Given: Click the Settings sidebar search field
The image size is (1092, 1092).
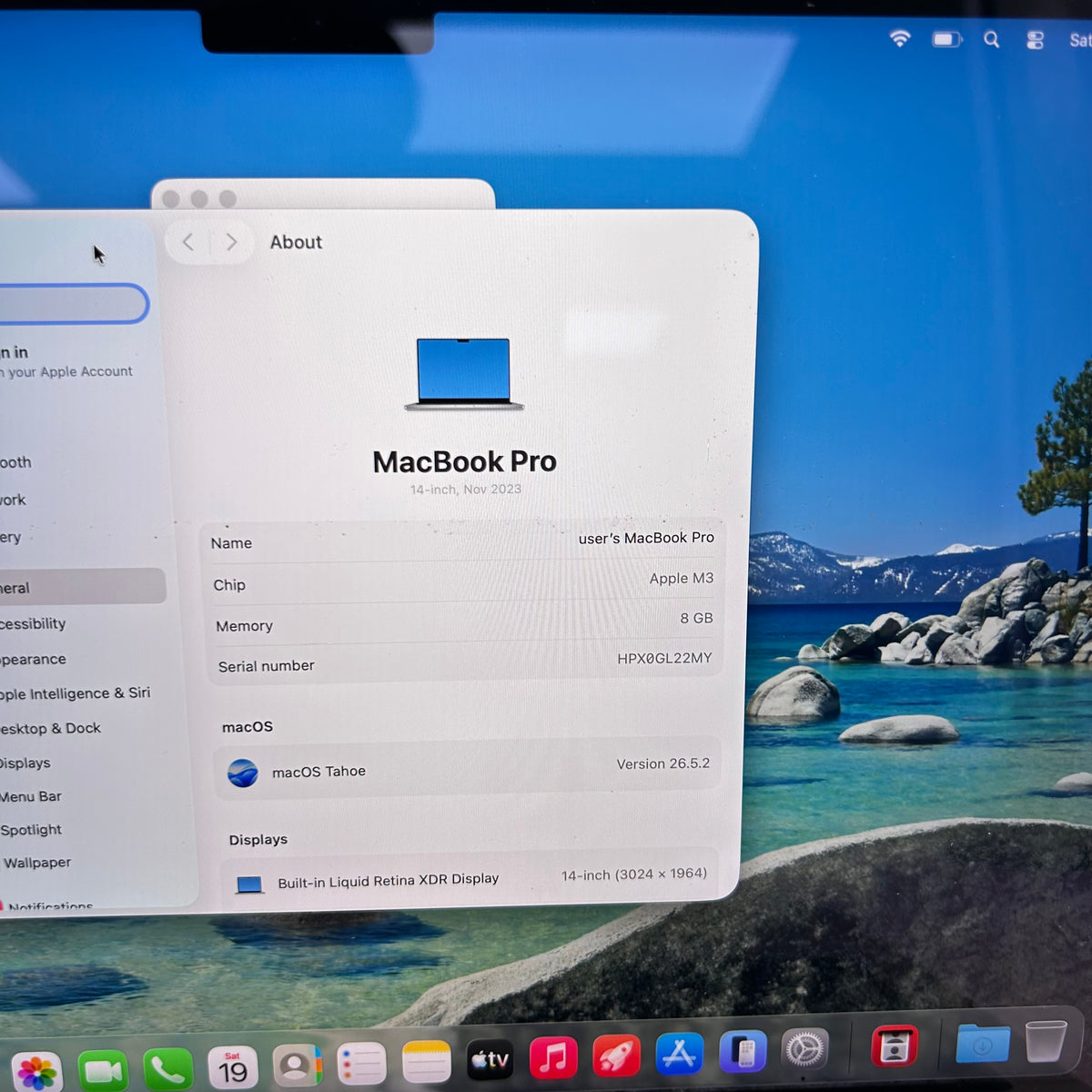Looking at the screenshot, I should pyautogui.click(x=73, y=304).
